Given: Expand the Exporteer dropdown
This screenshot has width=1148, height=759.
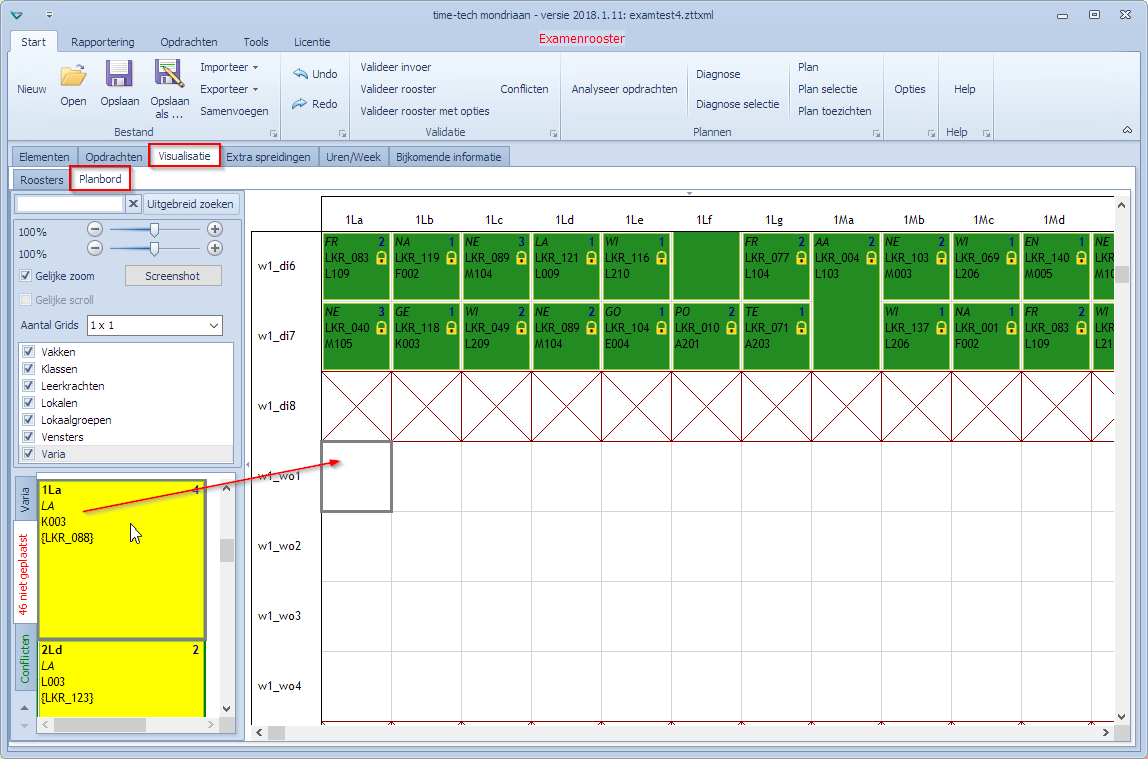Looking at the screenshot, I should [x=229, y=89].
